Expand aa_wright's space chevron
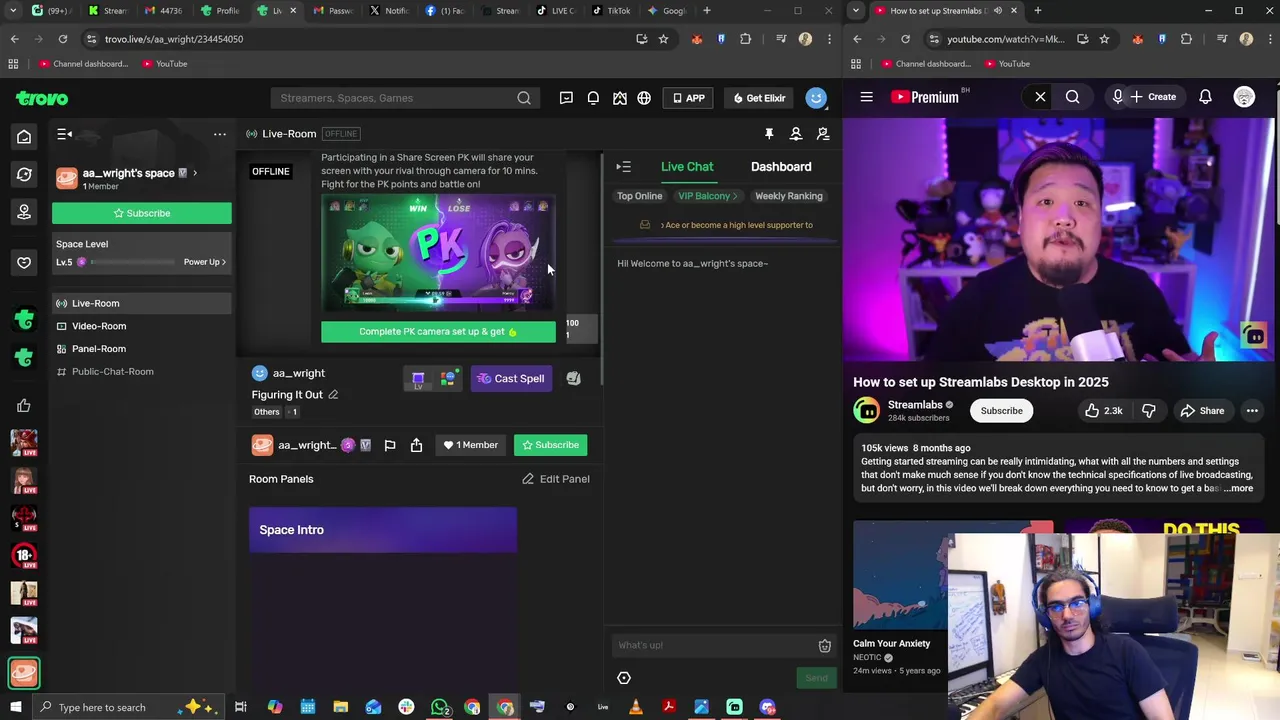Image resolution: width=1280 pixels, height=720 pixels. point(194,173)
